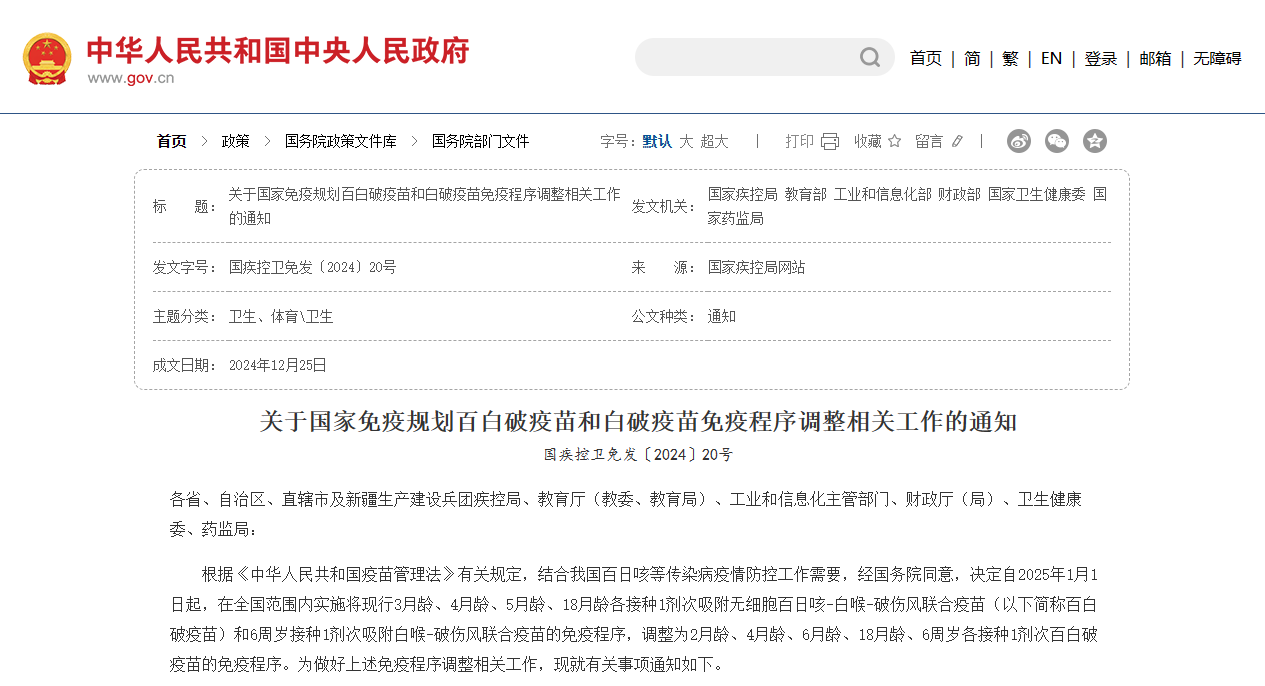
Task: Switch font size to 大
Action: 686,142
